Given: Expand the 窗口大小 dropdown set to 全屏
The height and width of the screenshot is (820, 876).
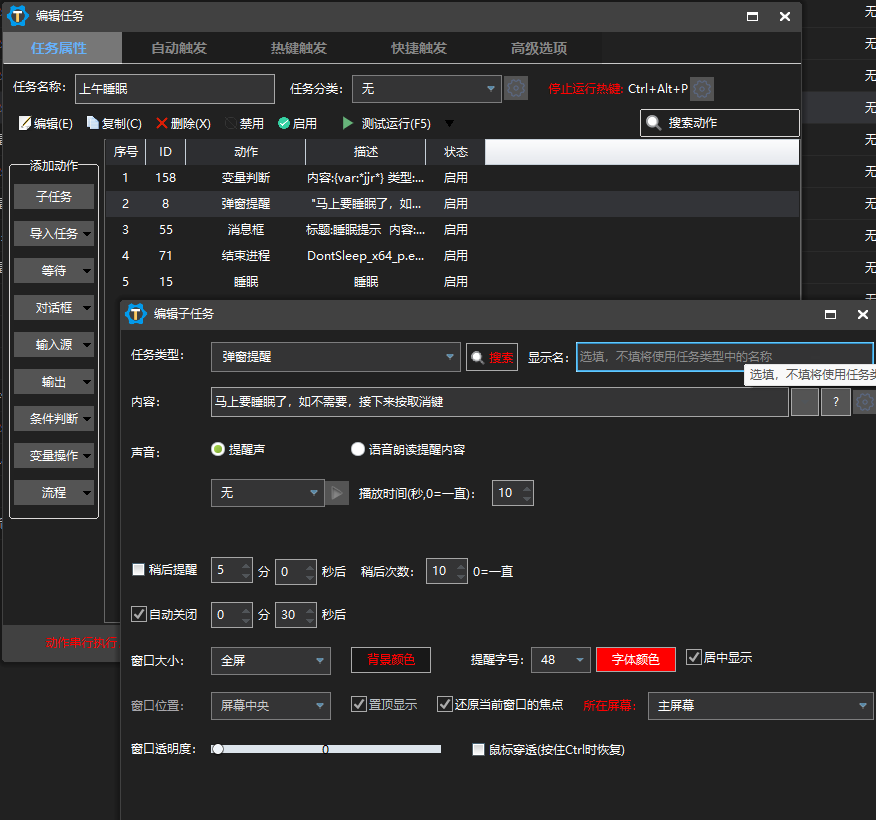Looking at the screenshot, I should [x=270, y=660].
